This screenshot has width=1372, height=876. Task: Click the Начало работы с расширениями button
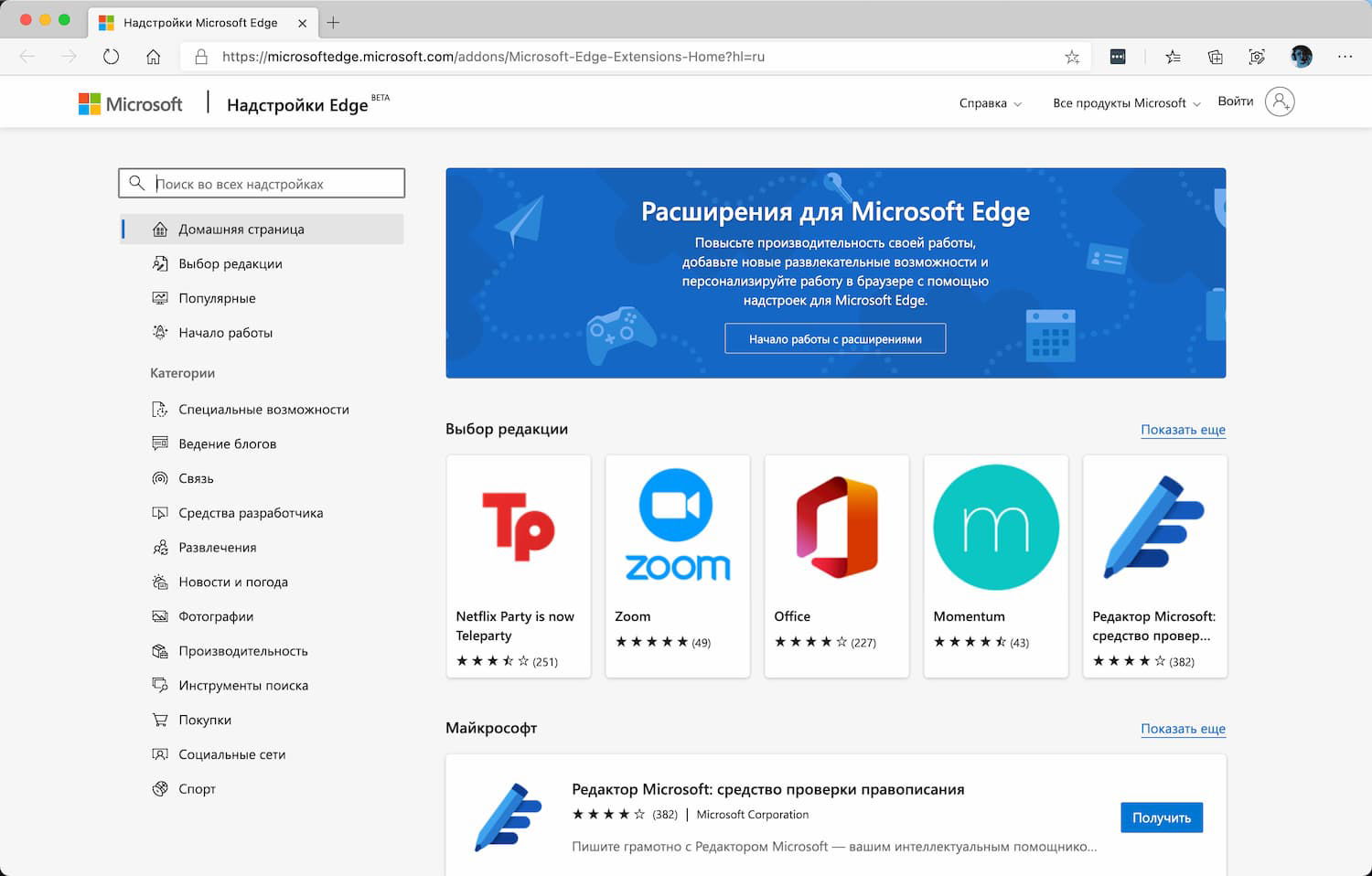[x=834, y=338]
